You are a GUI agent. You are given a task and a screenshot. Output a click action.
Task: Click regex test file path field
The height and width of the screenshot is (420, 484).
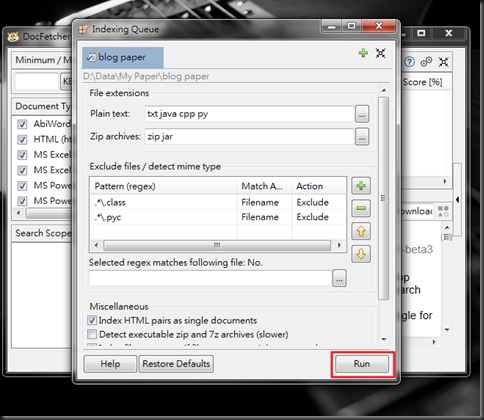pyautogui.click(x=210, y=278)
